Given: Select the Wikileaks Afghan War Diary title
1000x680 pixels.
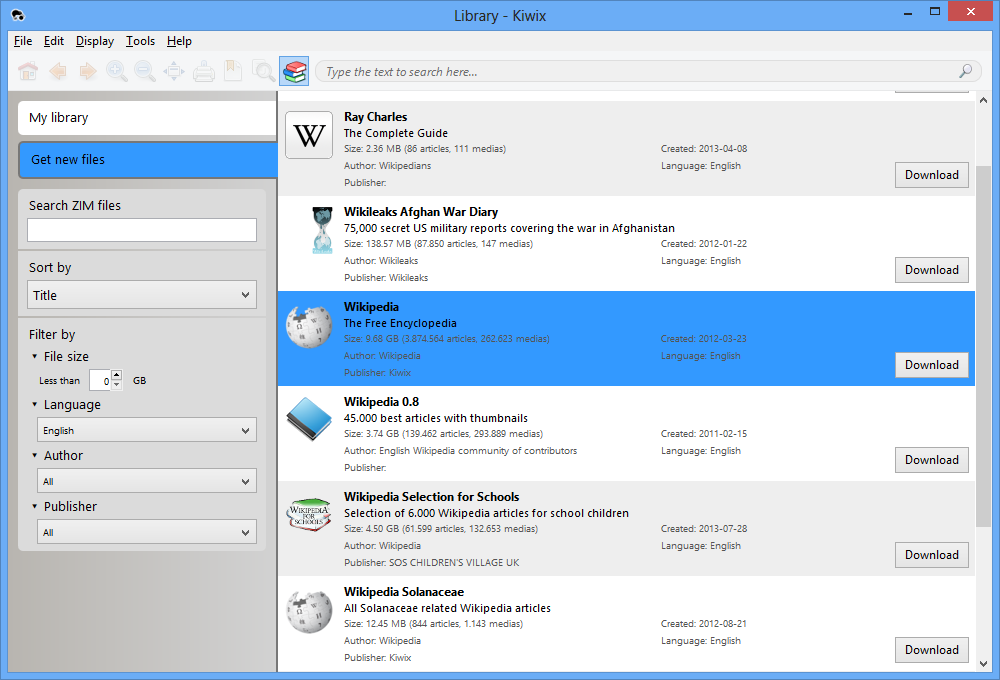Looking at the screenshot, I should pyautogui.click(x=421, y=212).
